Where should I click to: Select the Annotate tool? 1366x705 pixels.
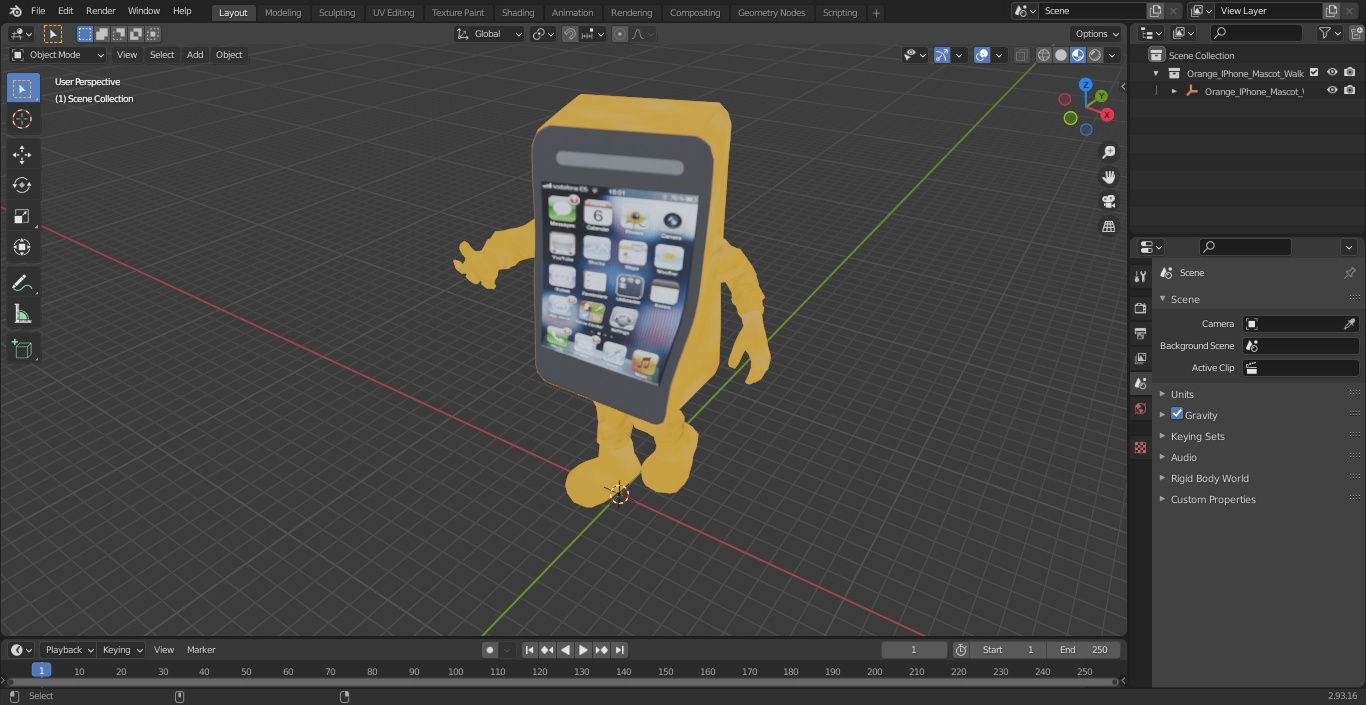[x=22, y=283]
